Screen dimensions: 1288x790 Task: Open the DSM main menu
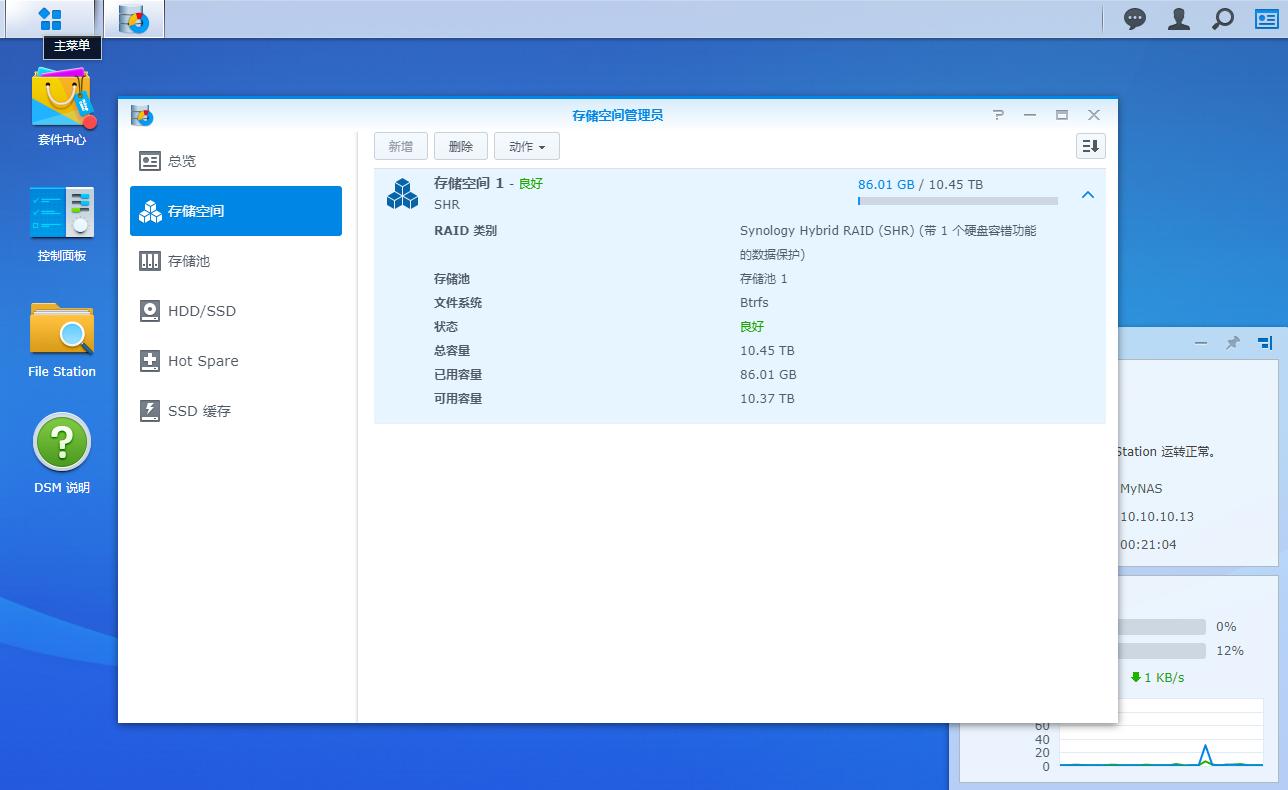(50, 19)
